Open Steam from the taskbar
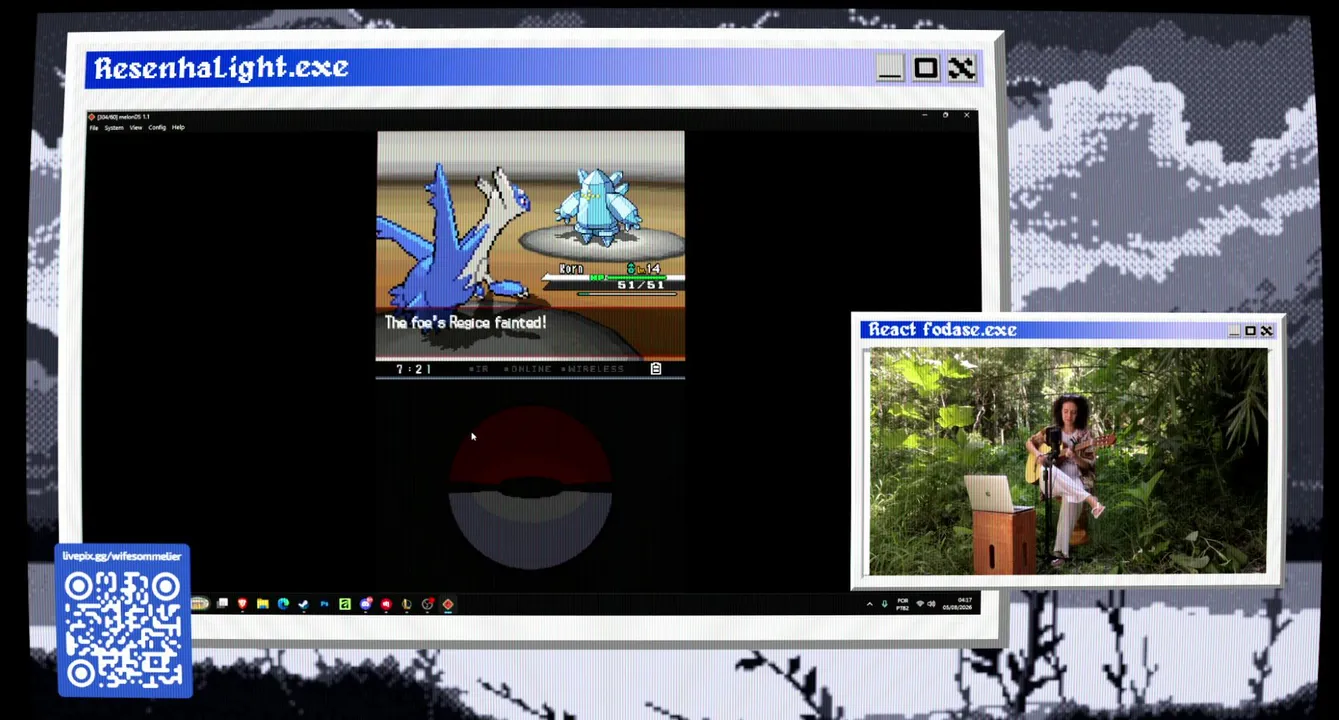 tap(303, 604)
